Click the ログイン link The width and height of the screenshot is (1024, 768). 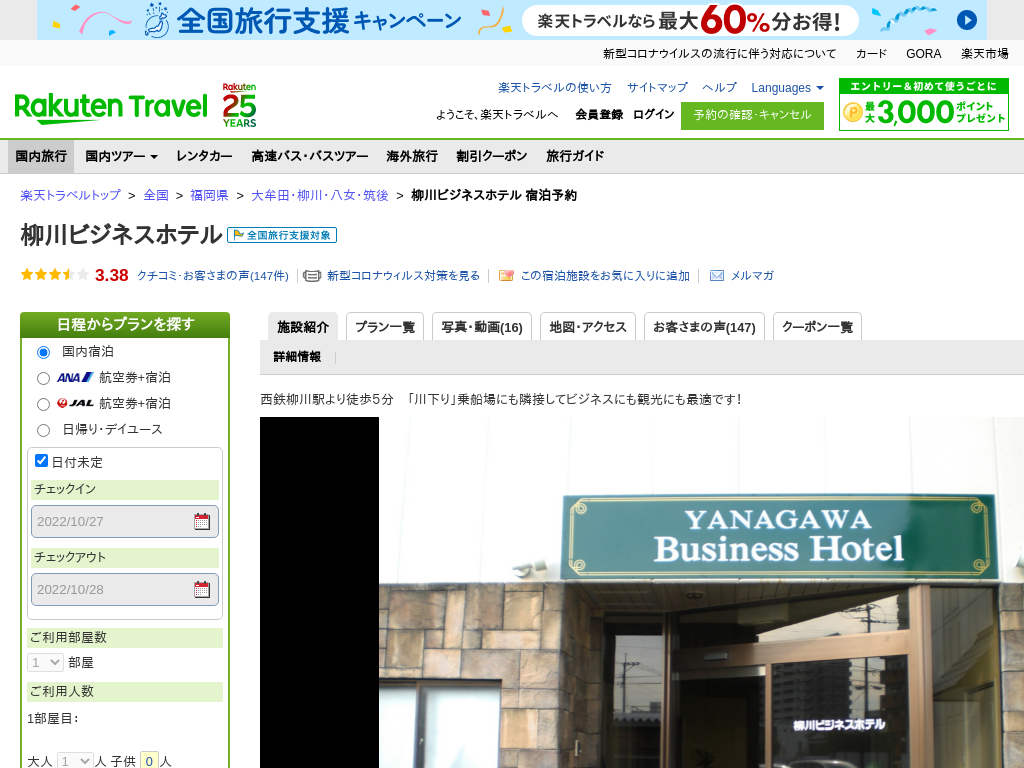[653, 114]
